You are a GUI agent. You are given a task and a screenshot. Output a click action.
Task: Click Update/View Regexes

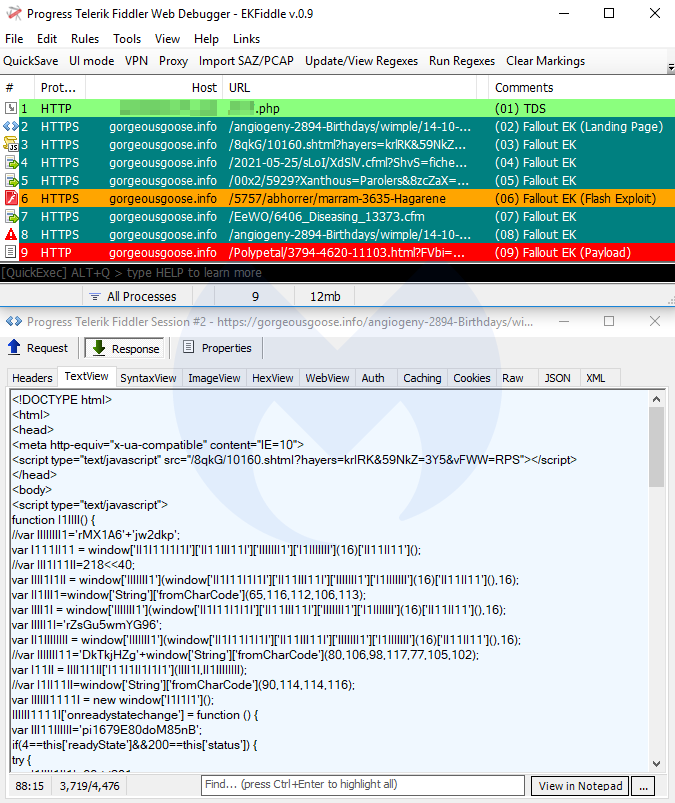pyautogui.click(x=362, y=61)
